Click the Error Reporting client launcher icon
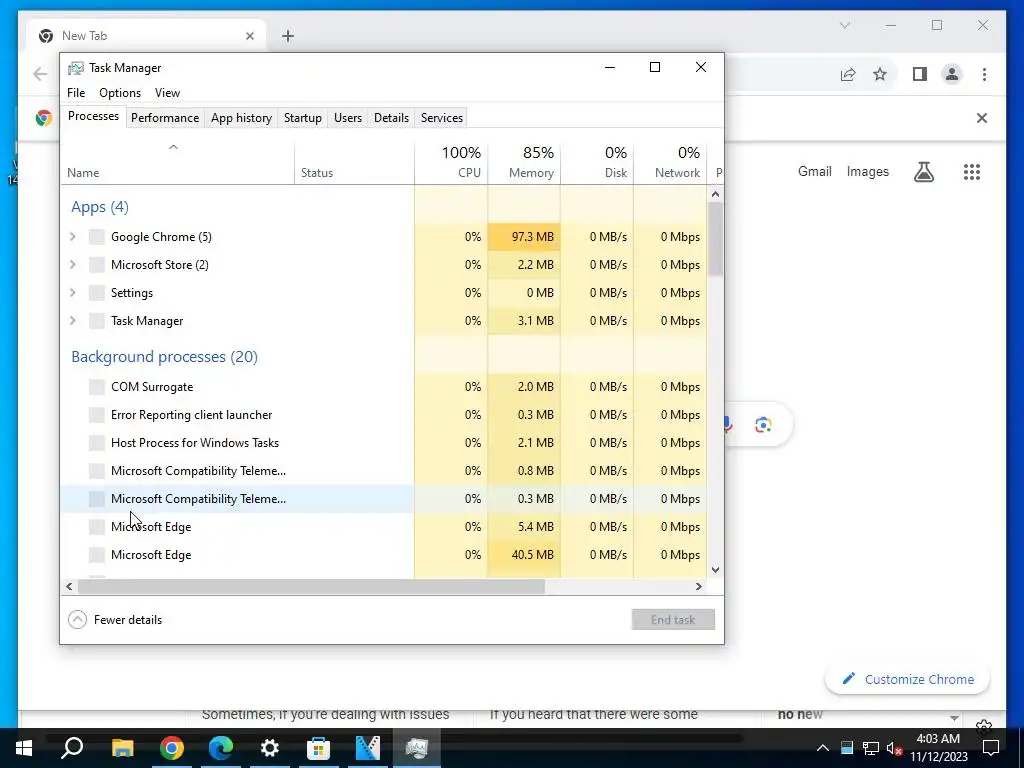The width and height of the screenshot is (1024, 768). (97, 415)
